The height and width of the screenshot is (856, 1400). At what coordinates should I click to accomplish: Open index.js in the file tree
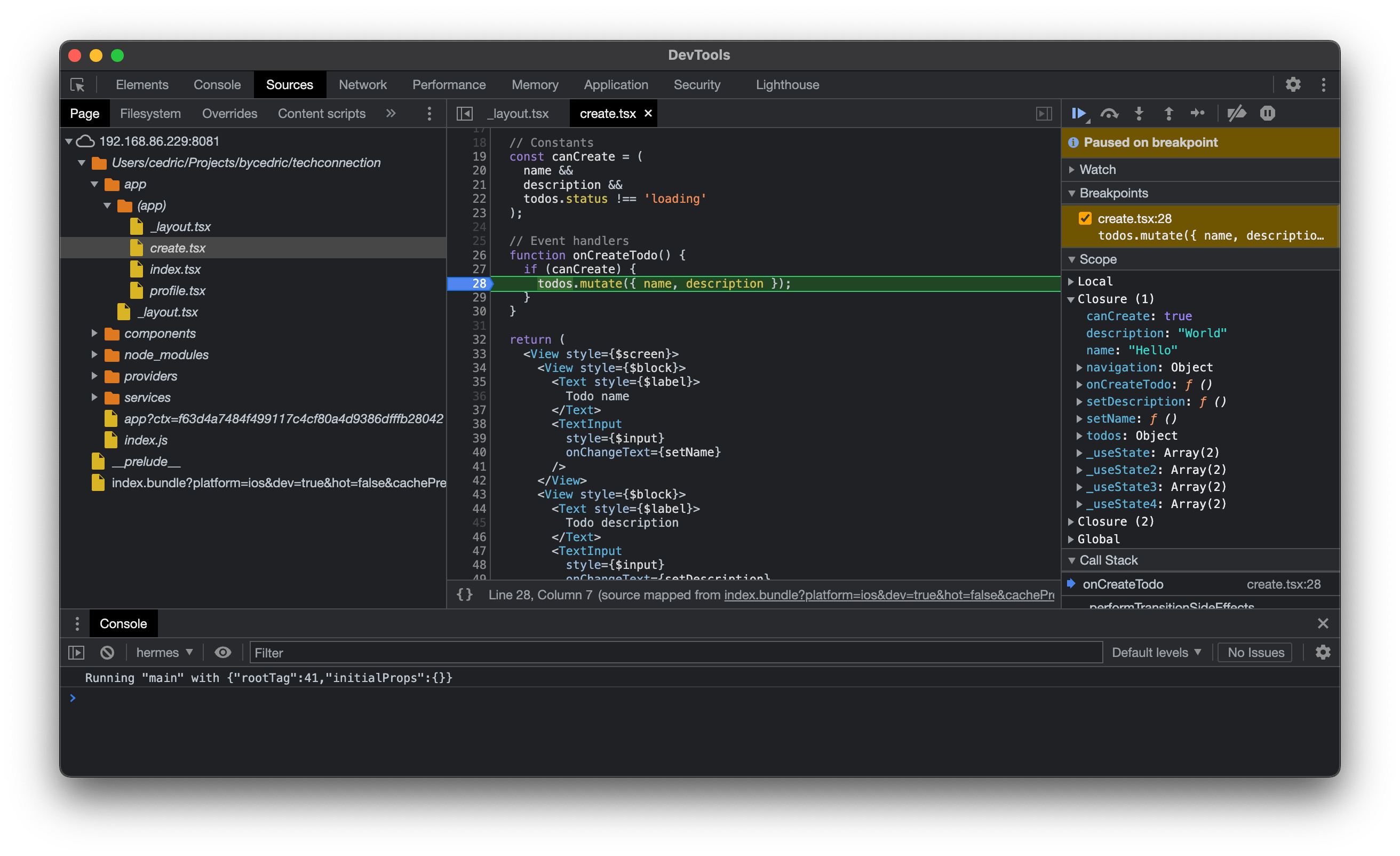click(x=146, y=440)
